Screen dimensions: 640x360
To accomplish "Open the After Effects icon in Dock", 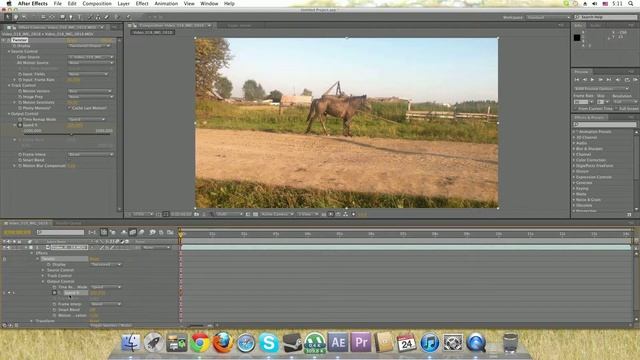I will 338,342.
